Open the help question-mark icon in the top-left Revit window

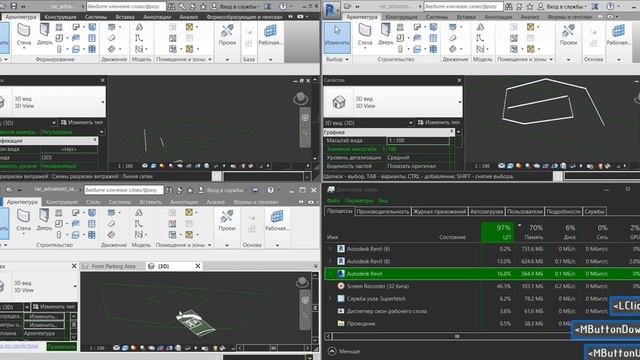tap(283, 7)
